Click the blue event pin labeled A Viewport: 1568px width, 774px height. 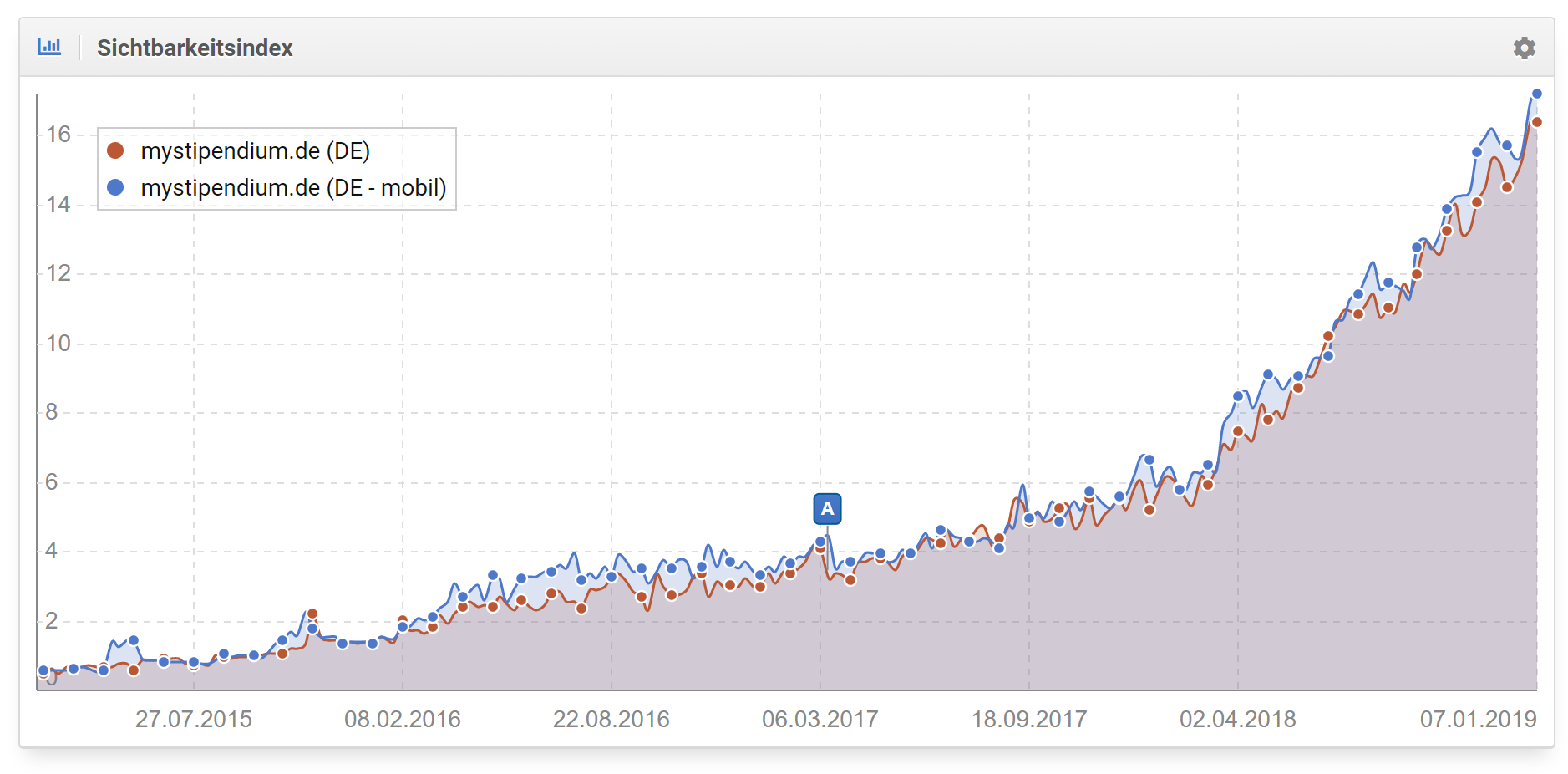(x=827, y=508)
